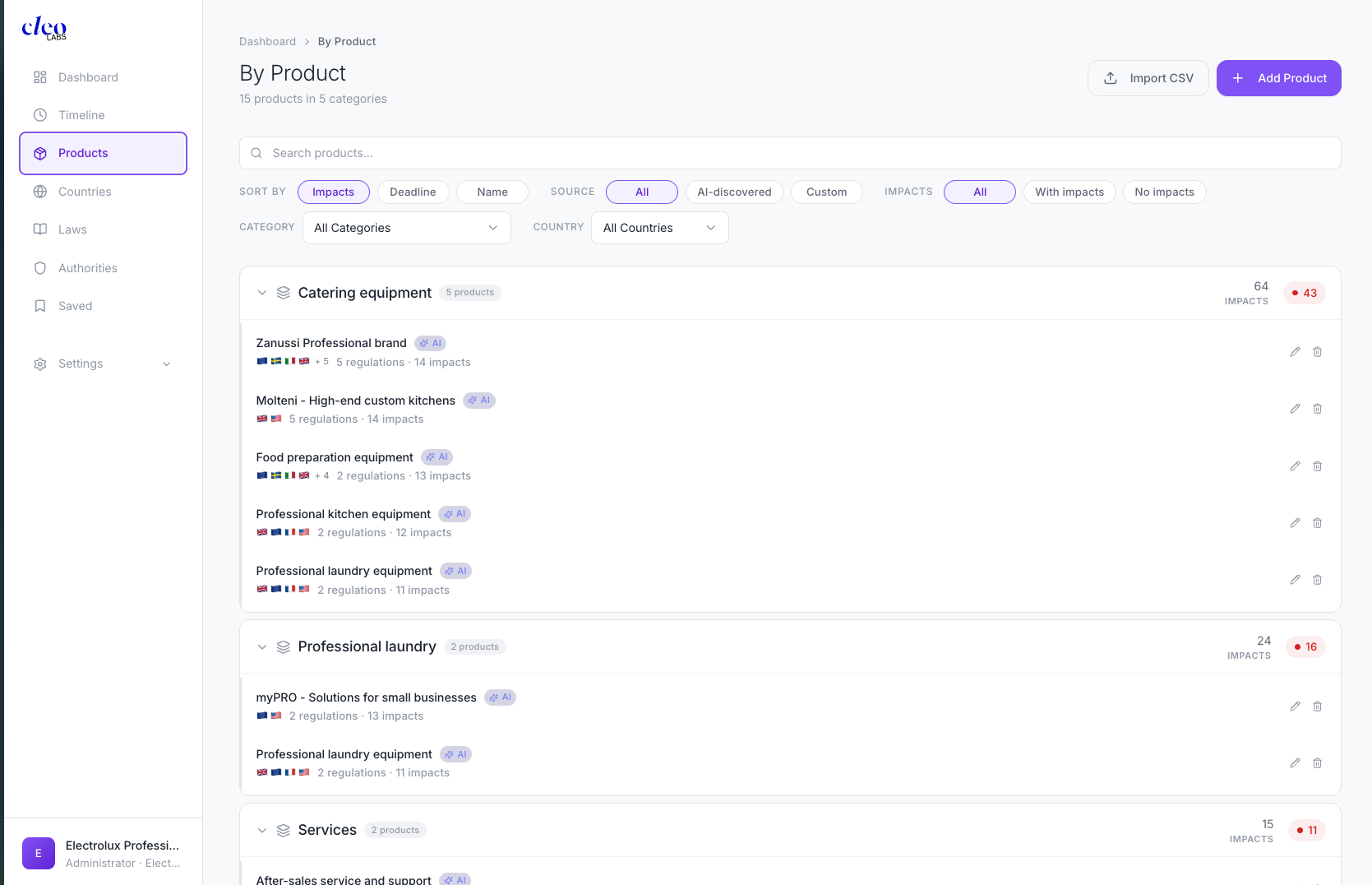The height and width of the screenshot is (885, 1372).
Task: Sort products by Deadline
Action: [x=413, y=192]
